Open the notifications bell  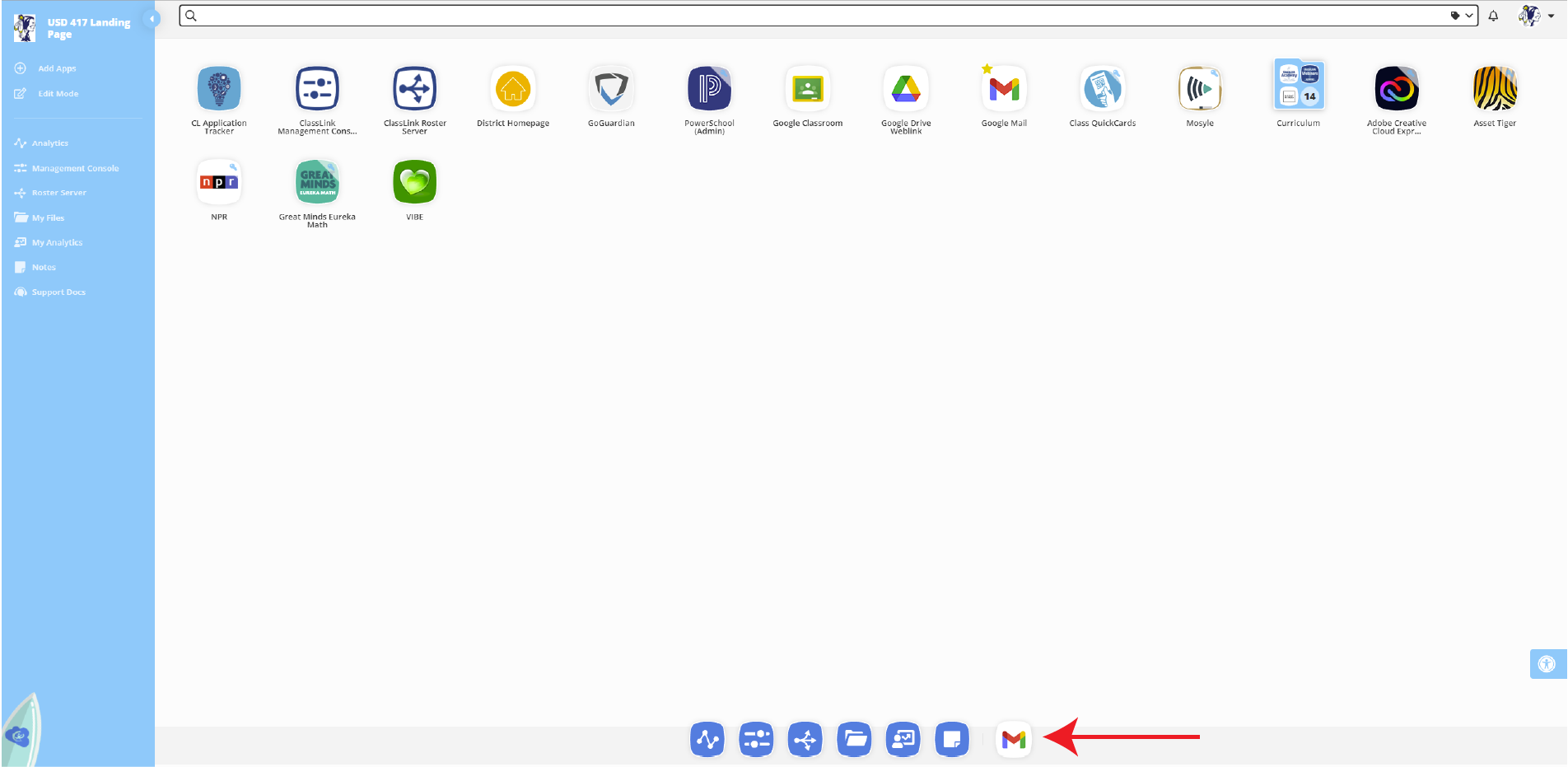pyautogui.click(x=1493, y=16)
